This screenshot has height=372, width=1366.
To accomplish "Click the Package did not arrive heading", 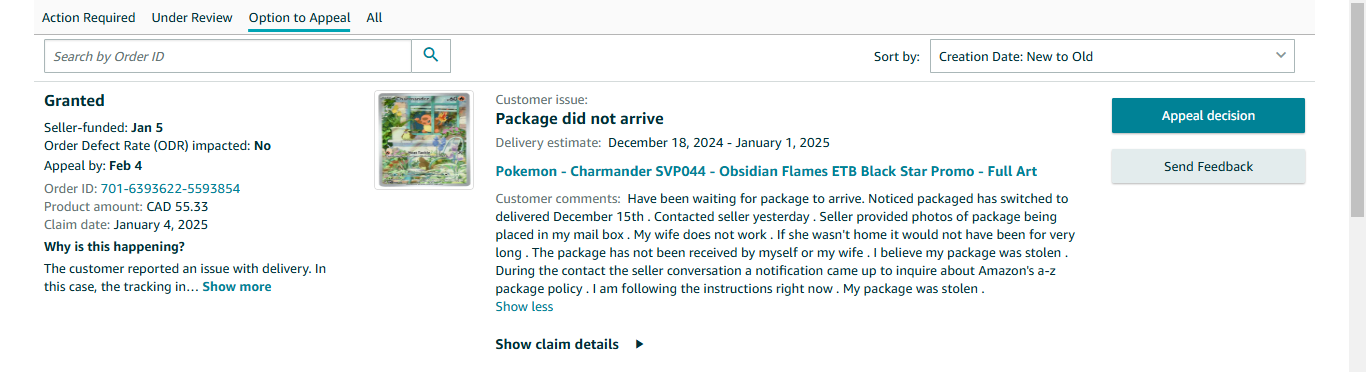I will (x=580, y=119).
